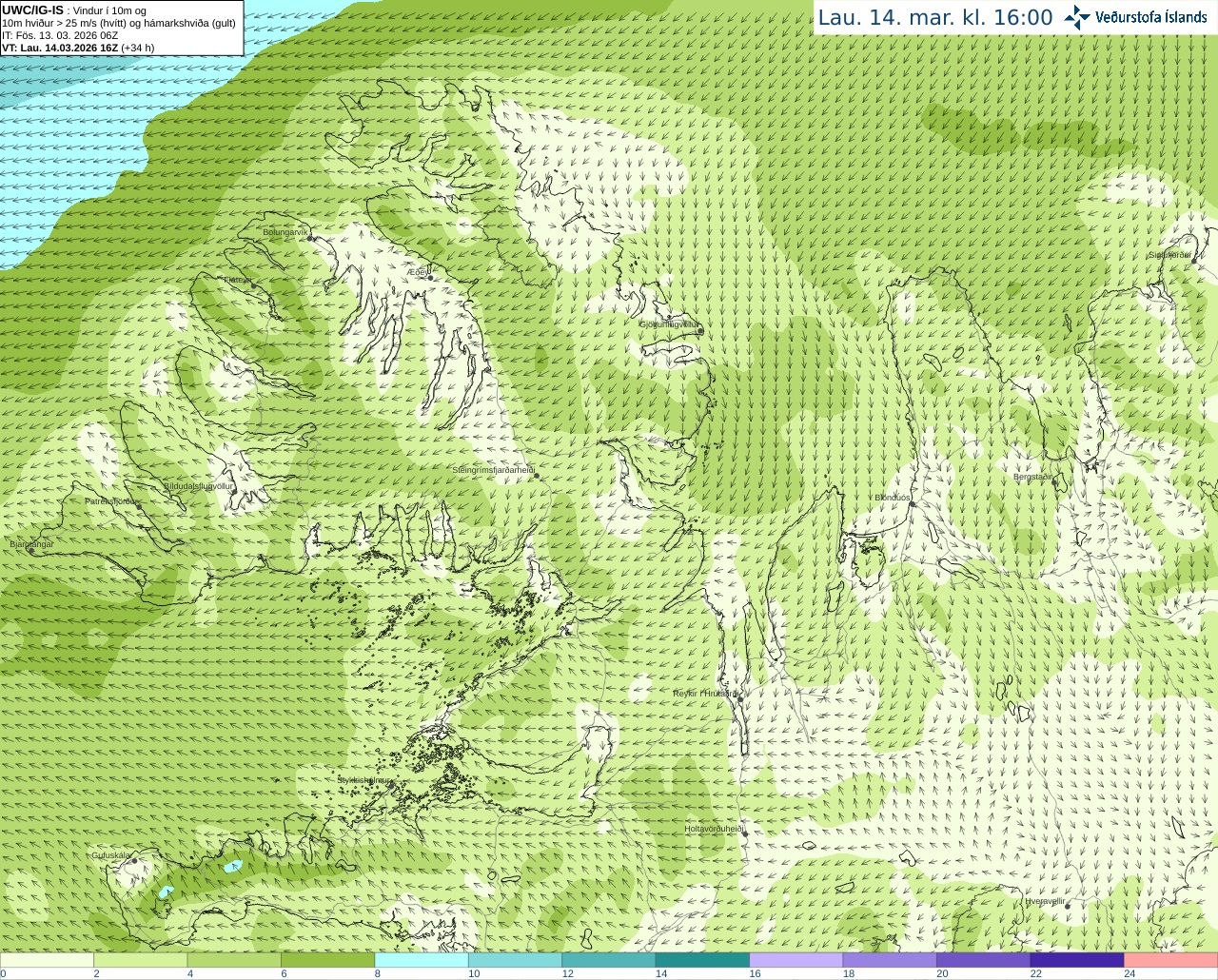Select the Reykir í Hrútafirði station label
Screen dimensions: 1218x980
click(x=705, y=694)
